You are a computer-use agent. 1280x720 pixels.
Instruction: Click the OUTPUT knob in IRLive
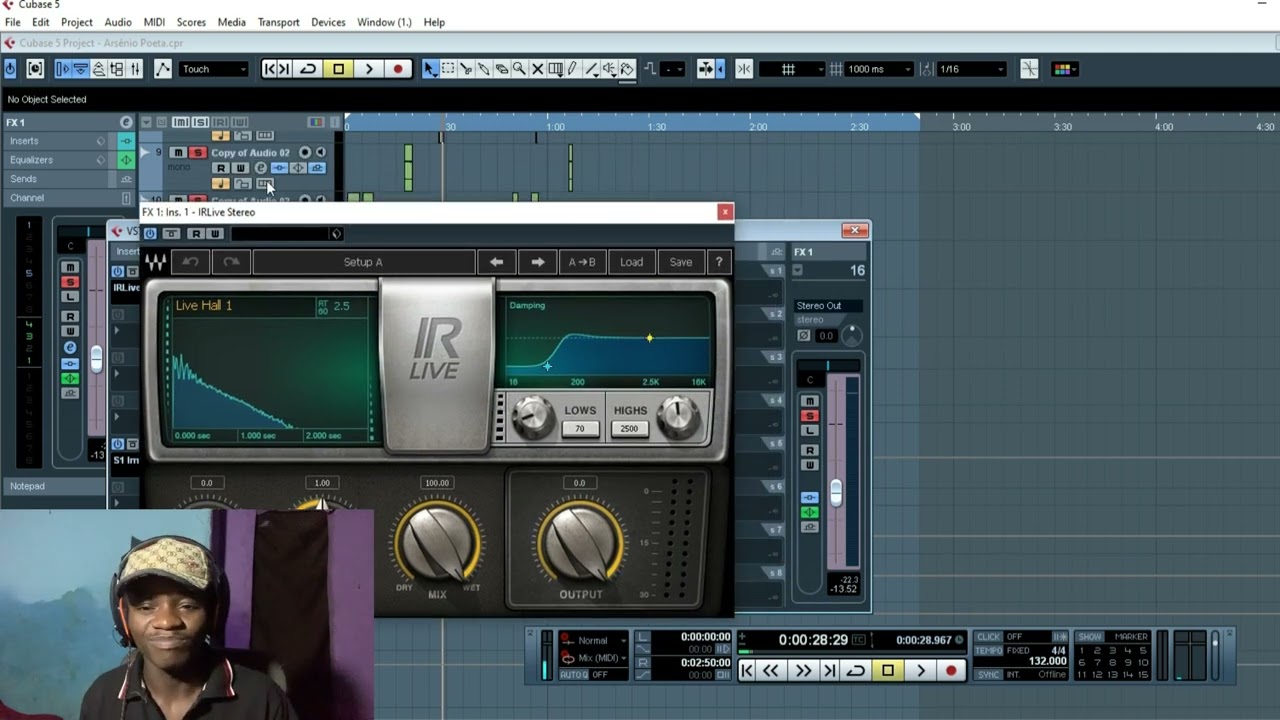(580, 541)
